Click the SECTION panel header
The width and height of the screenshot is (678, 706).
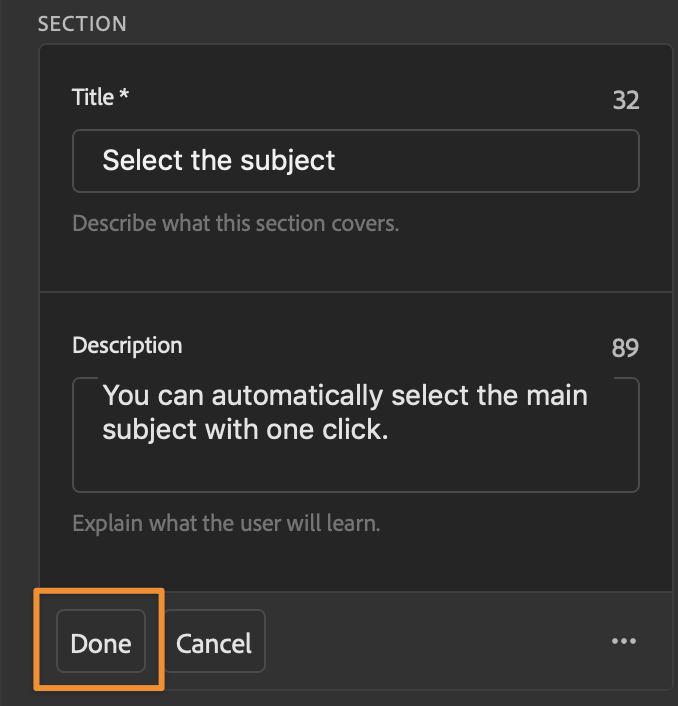tap(82, 23)
